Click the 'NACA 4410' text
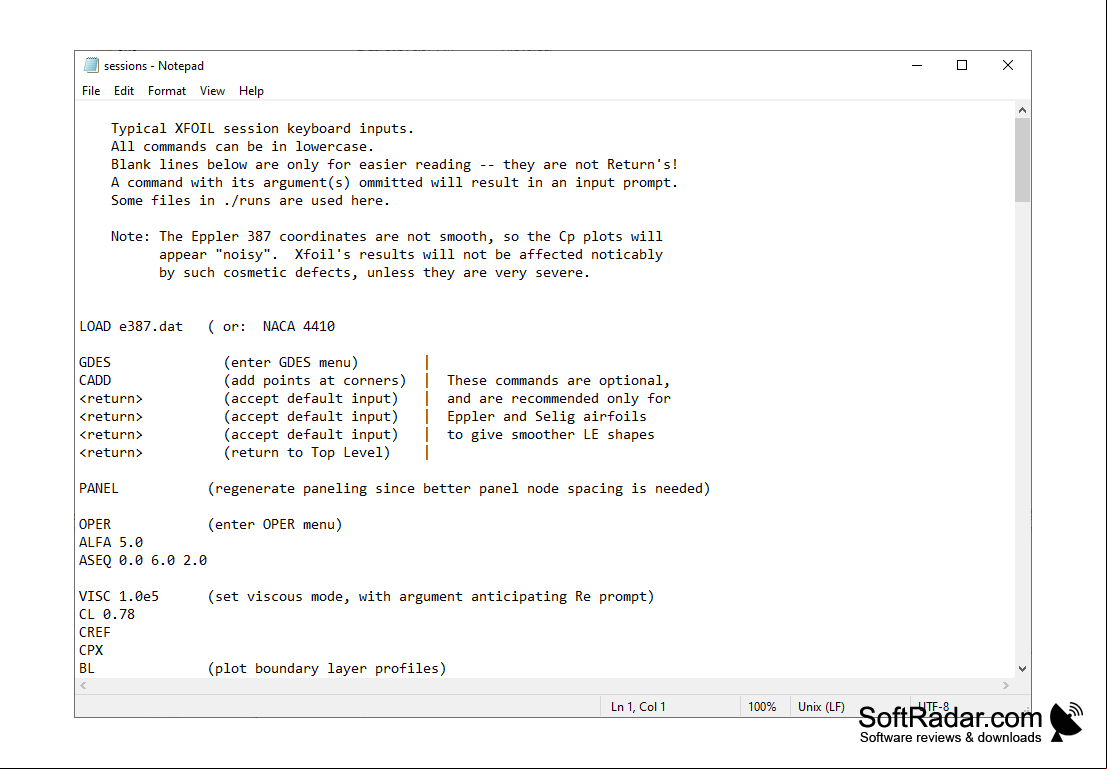Image resolution: width=1107 pixels, height=769 pixels. [299, 326]
